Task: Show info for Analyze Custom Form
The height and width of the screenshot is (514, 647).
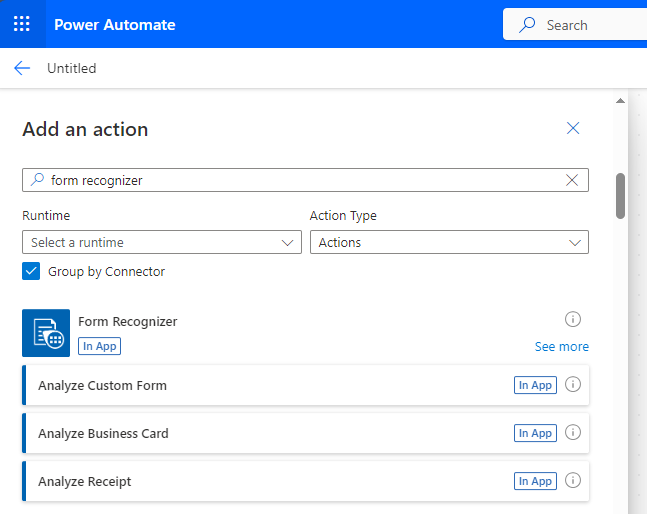Action: 573,384
